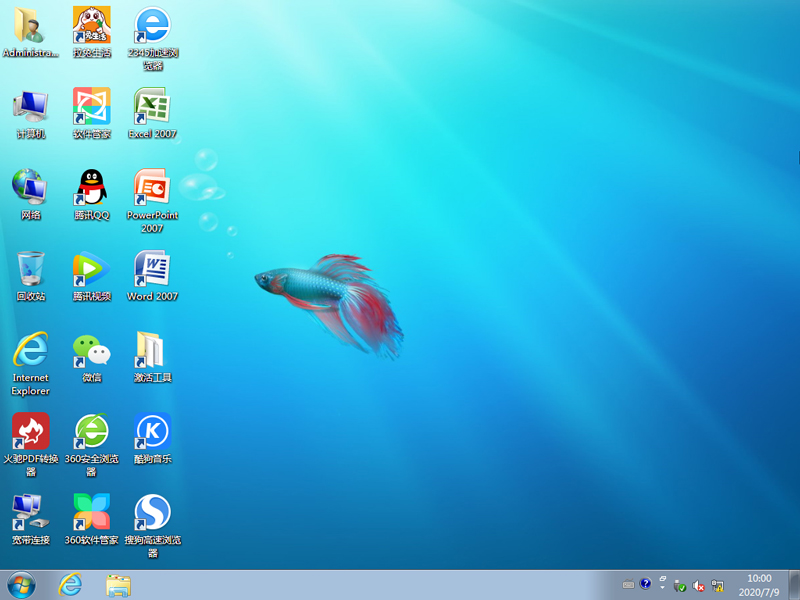
Task: Click the WeChat (微信) desktop icon
Action: point(91,350)
